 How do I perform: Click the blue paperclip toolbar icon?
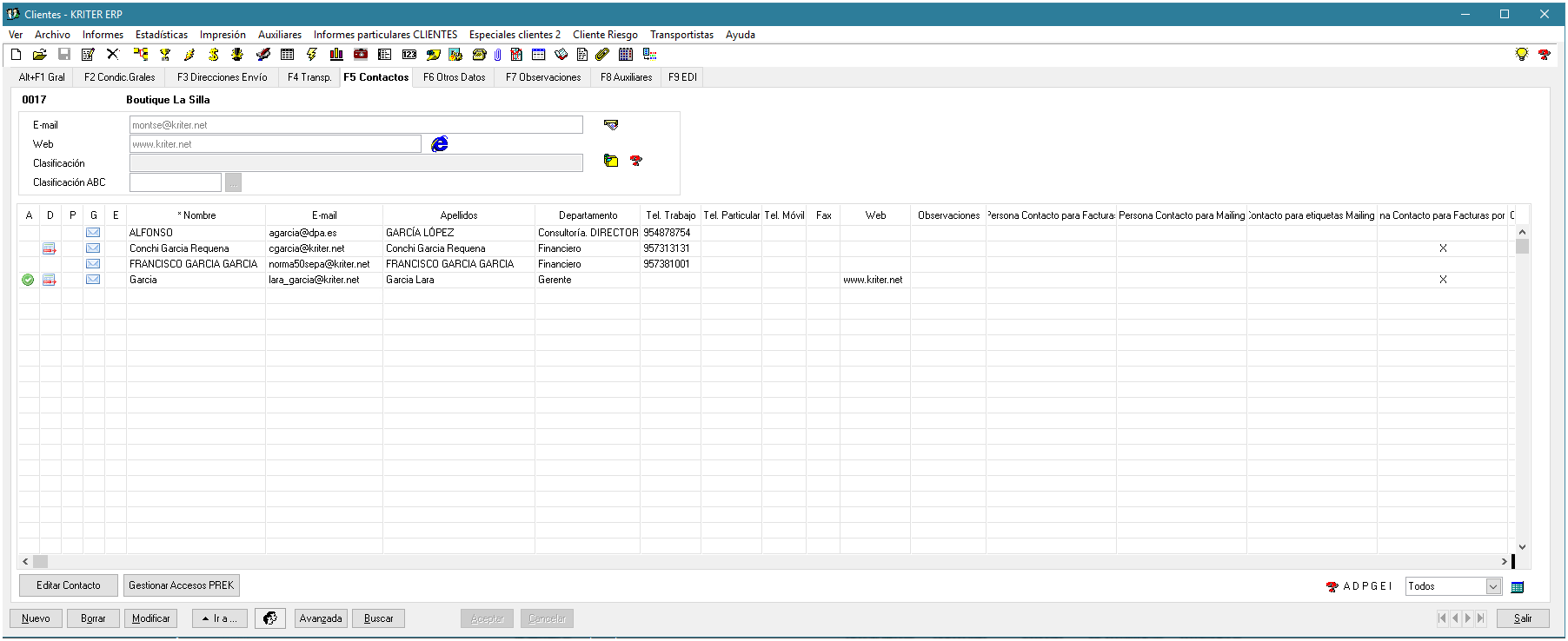497,54
